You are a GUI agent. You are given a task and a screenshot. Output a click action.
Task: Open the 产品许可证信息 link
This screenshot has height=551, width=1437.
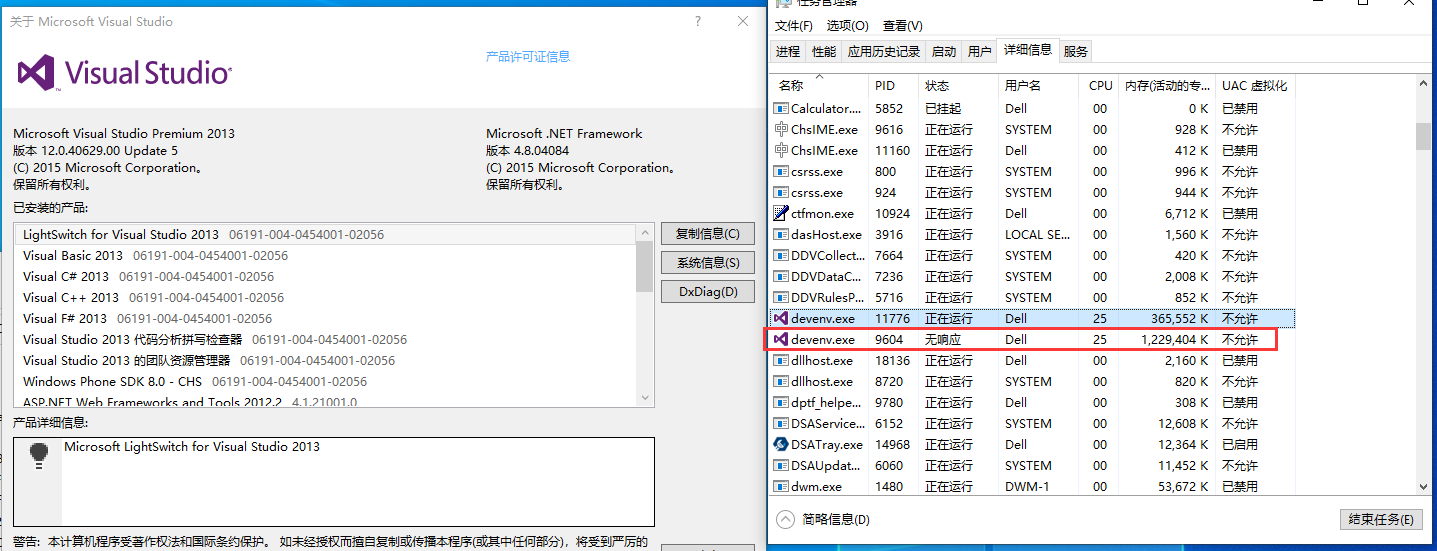point(528,57)
